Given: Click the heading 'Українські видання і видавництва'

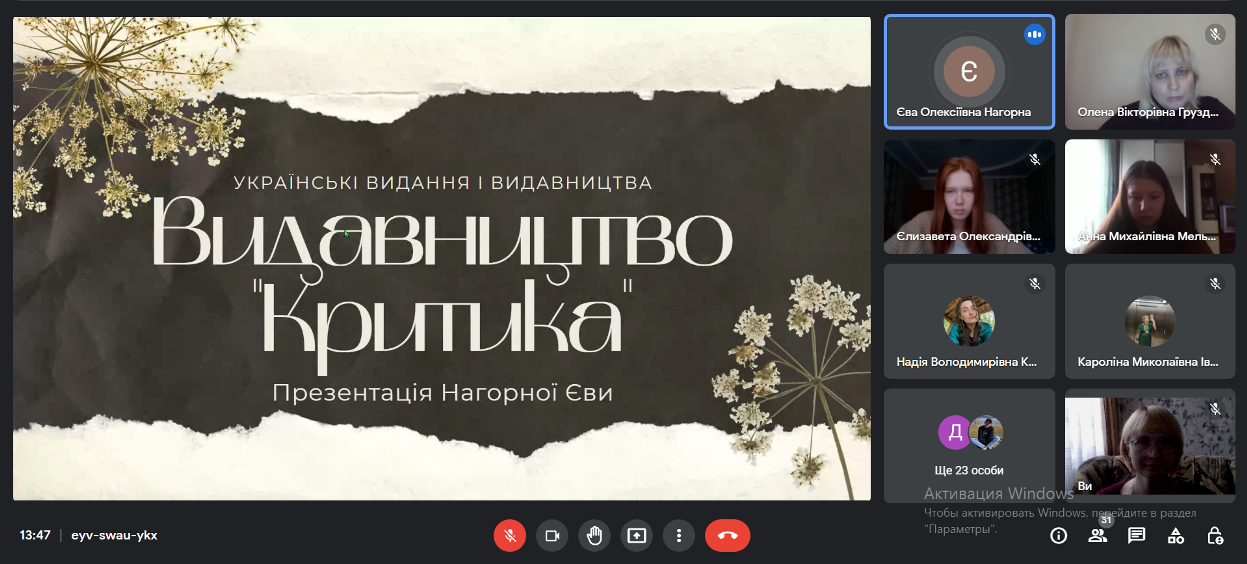Looking at the screenshot, I should [x=442, y=183].
